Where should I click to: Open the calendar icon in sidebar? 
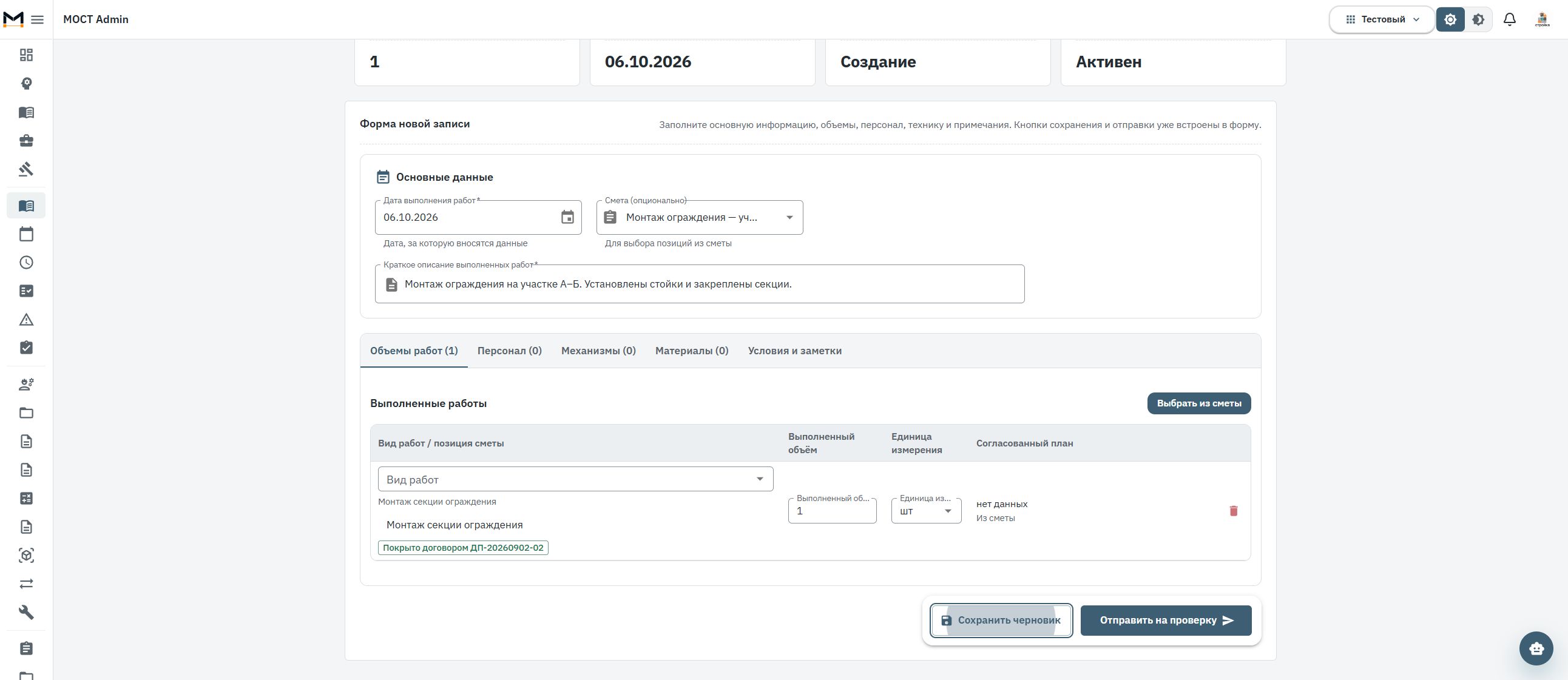click(x=26, y=234)
